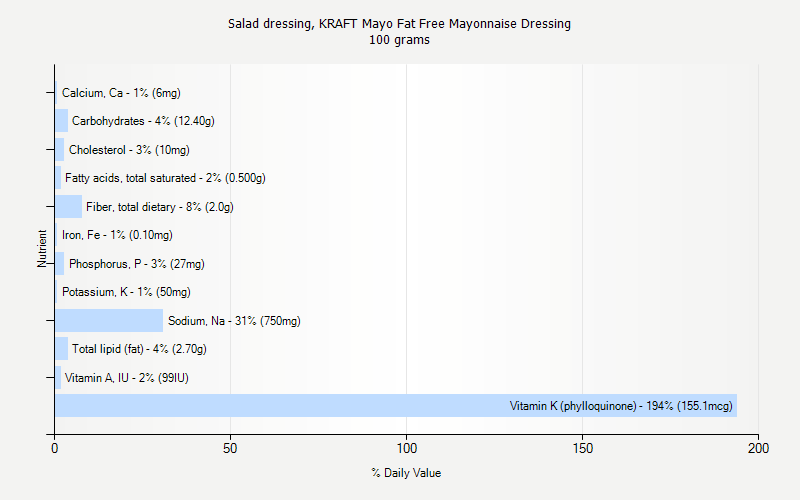Select the 'Fatty acids, total saturated - 2%' label

click(x=165, y=178)
